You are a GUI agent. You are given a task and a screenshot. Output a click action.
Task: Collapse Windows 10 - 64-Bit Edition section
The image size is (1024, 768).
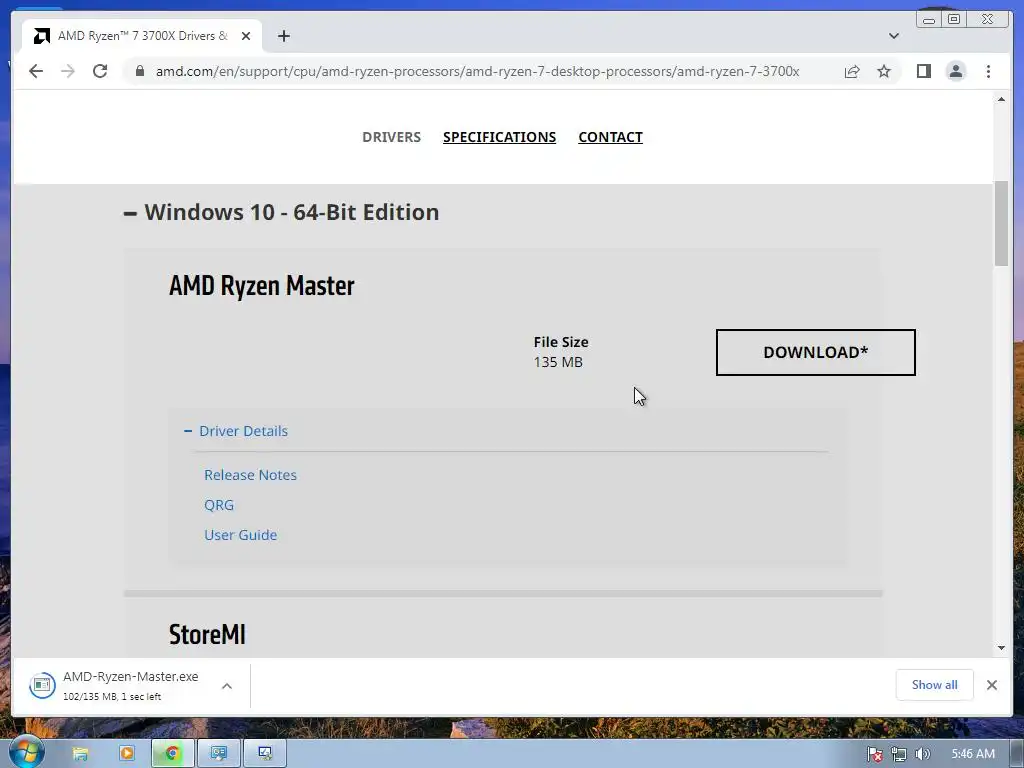pyautogui.click(x=281, y=212)
